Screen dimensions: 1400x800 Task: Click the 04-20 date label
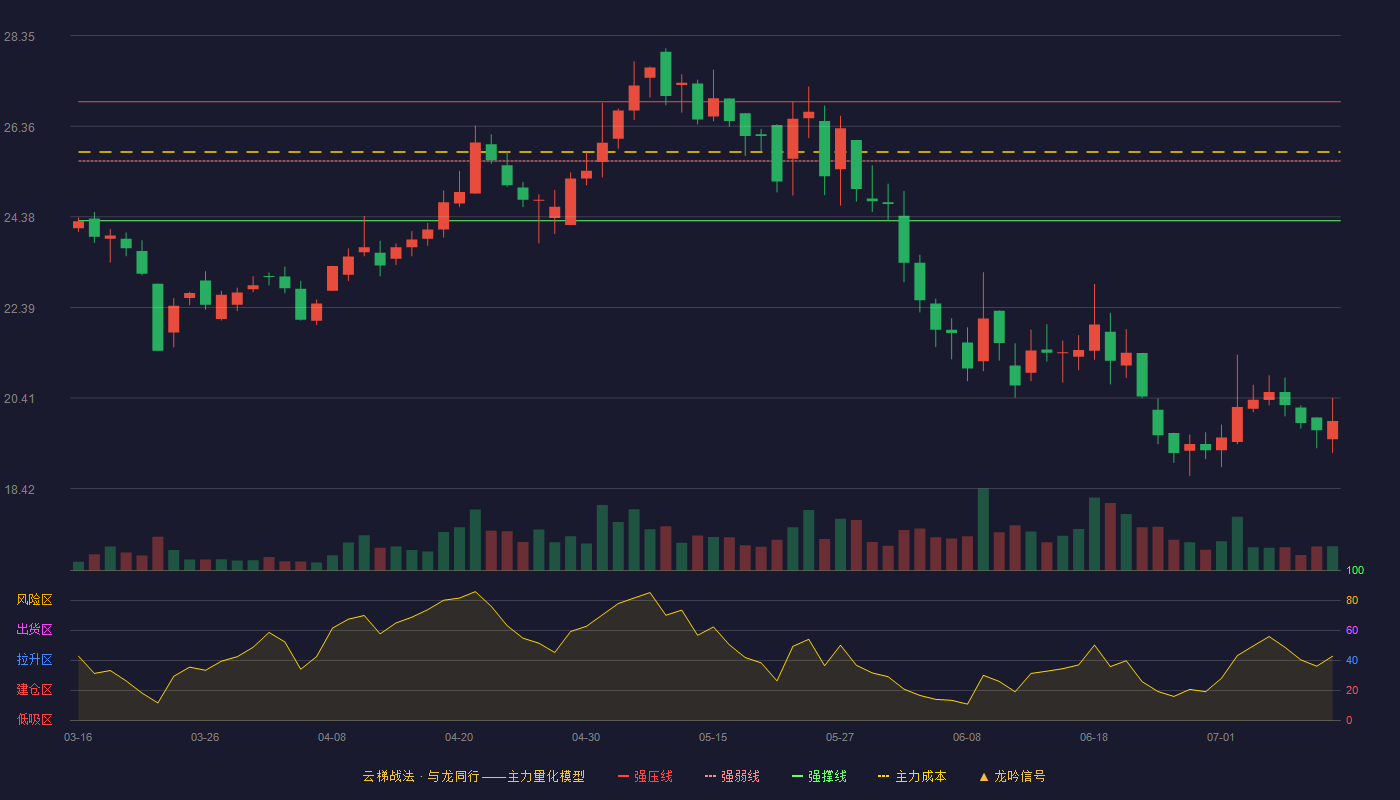pos(459,737)
